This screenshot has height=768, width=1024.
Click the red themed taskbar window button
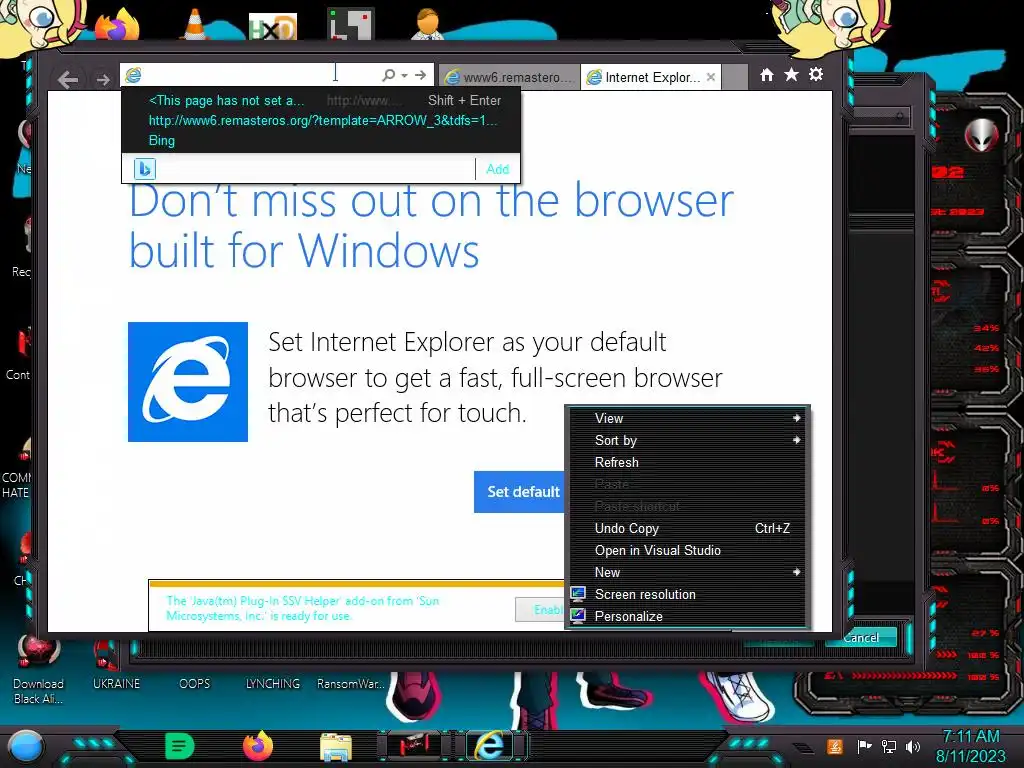tap(413, 746)
